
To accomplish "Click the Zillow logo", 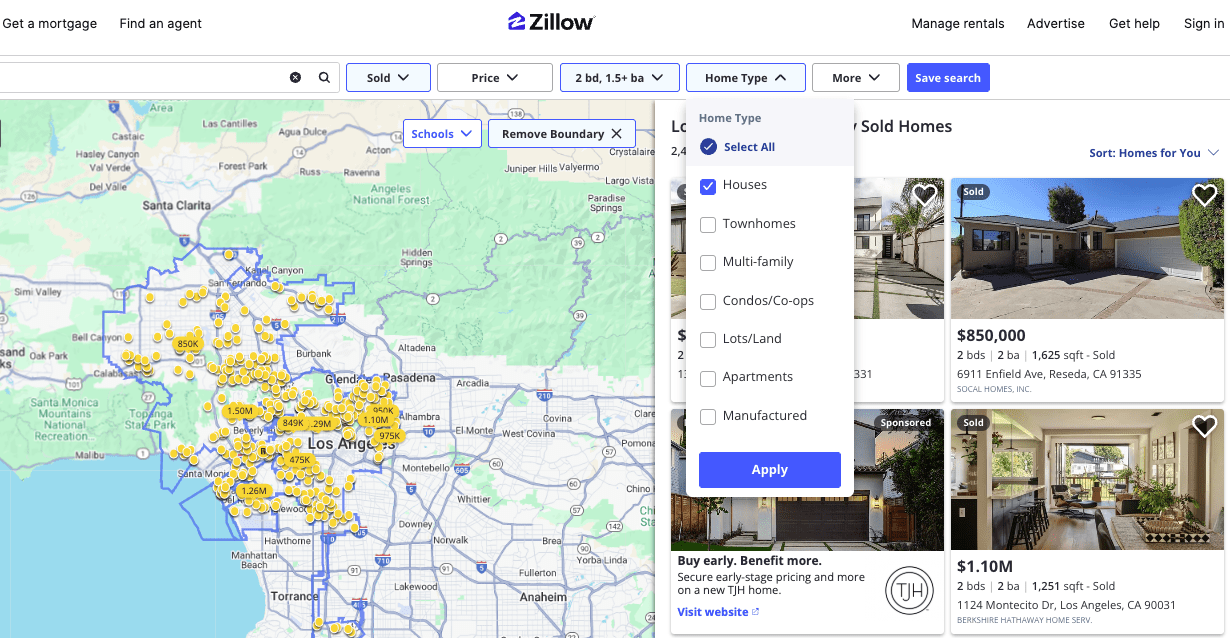I will point(551,22).
